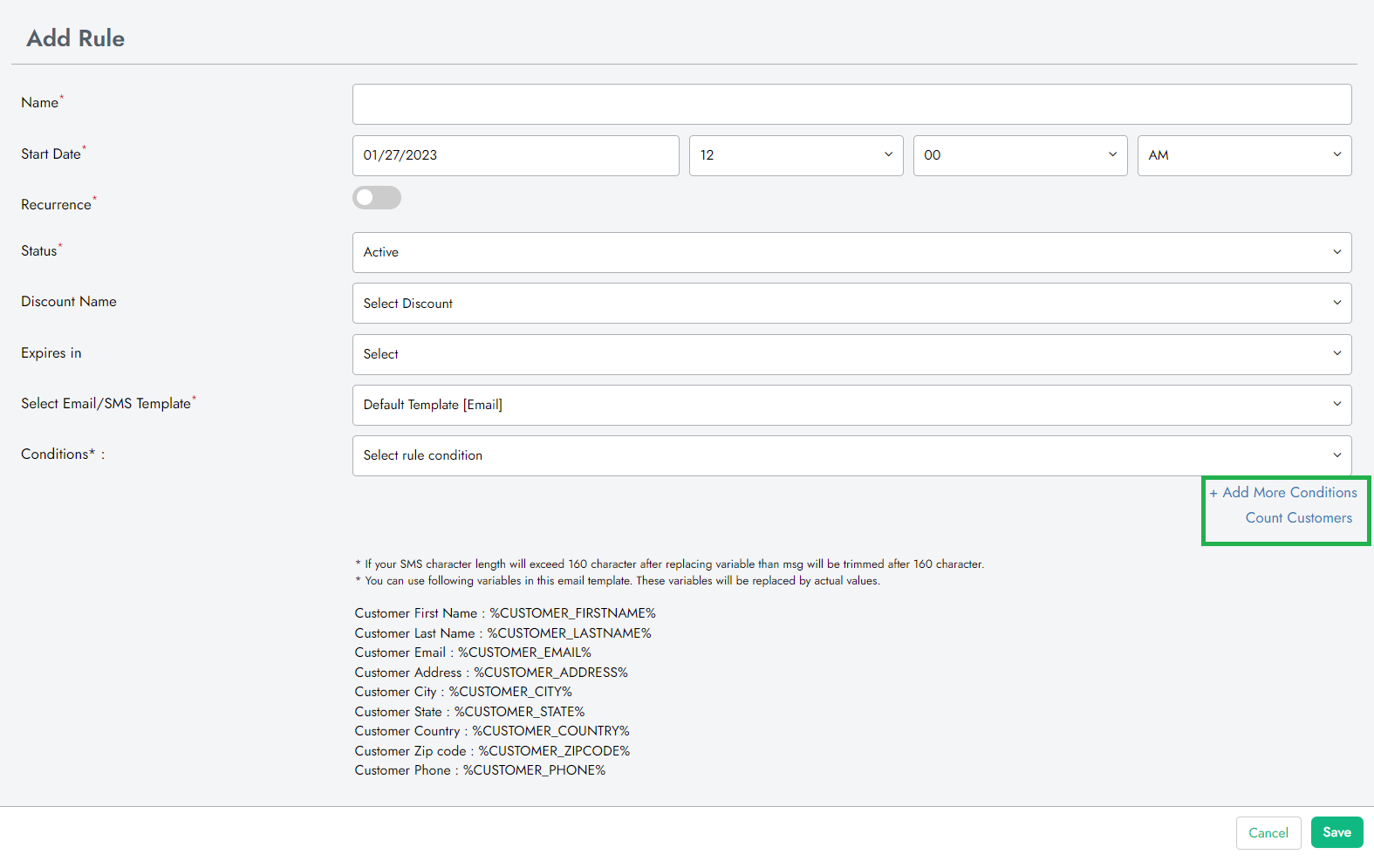The height and width of the screenshot is (868, 1374).
Task: Toggle the Recurrence switch on
Action: coord(377,198)
